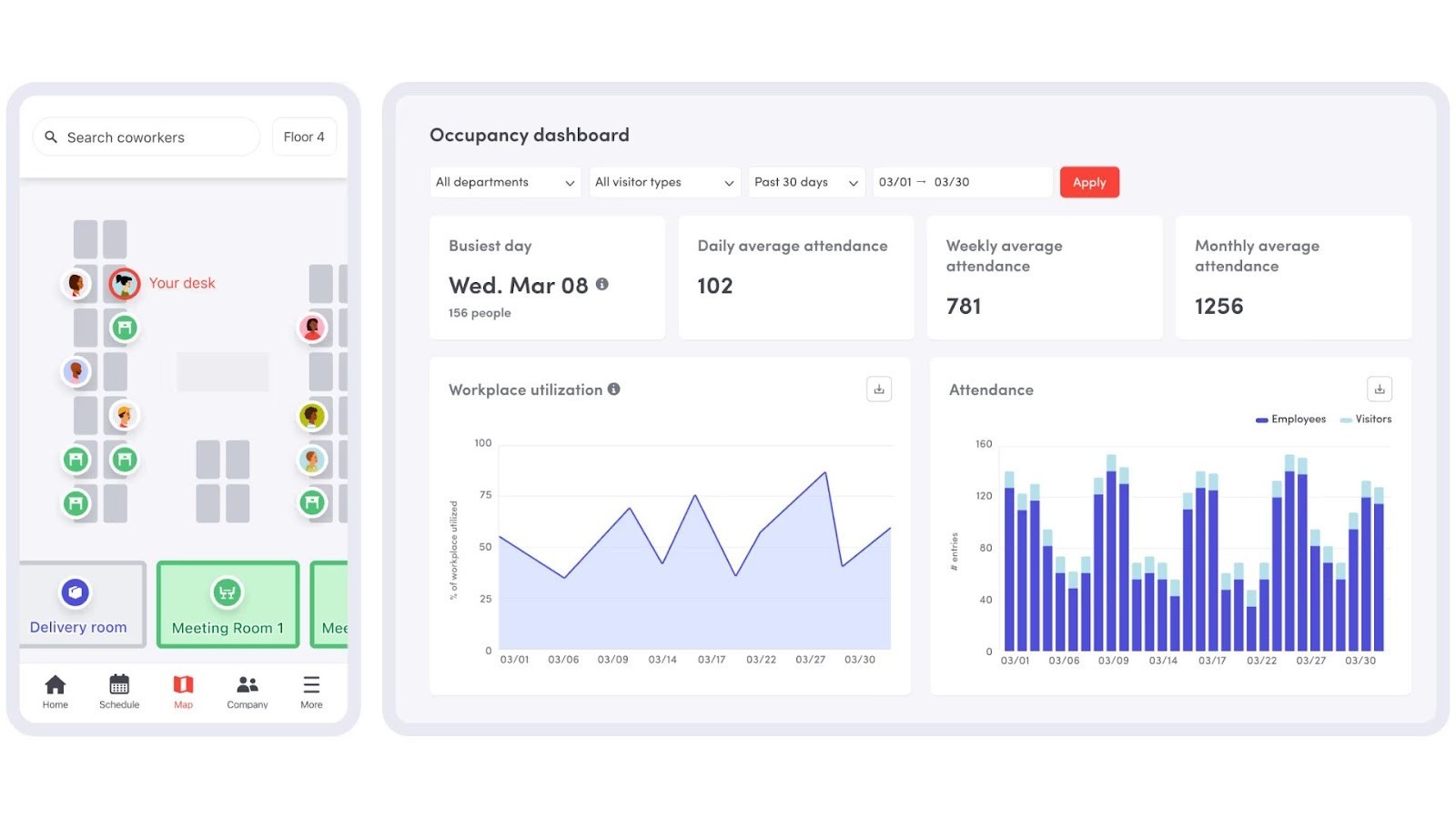This screenshot has height=819, width=1456.
Task: Open the More menu icon
Action: click(x=311, y=690)
